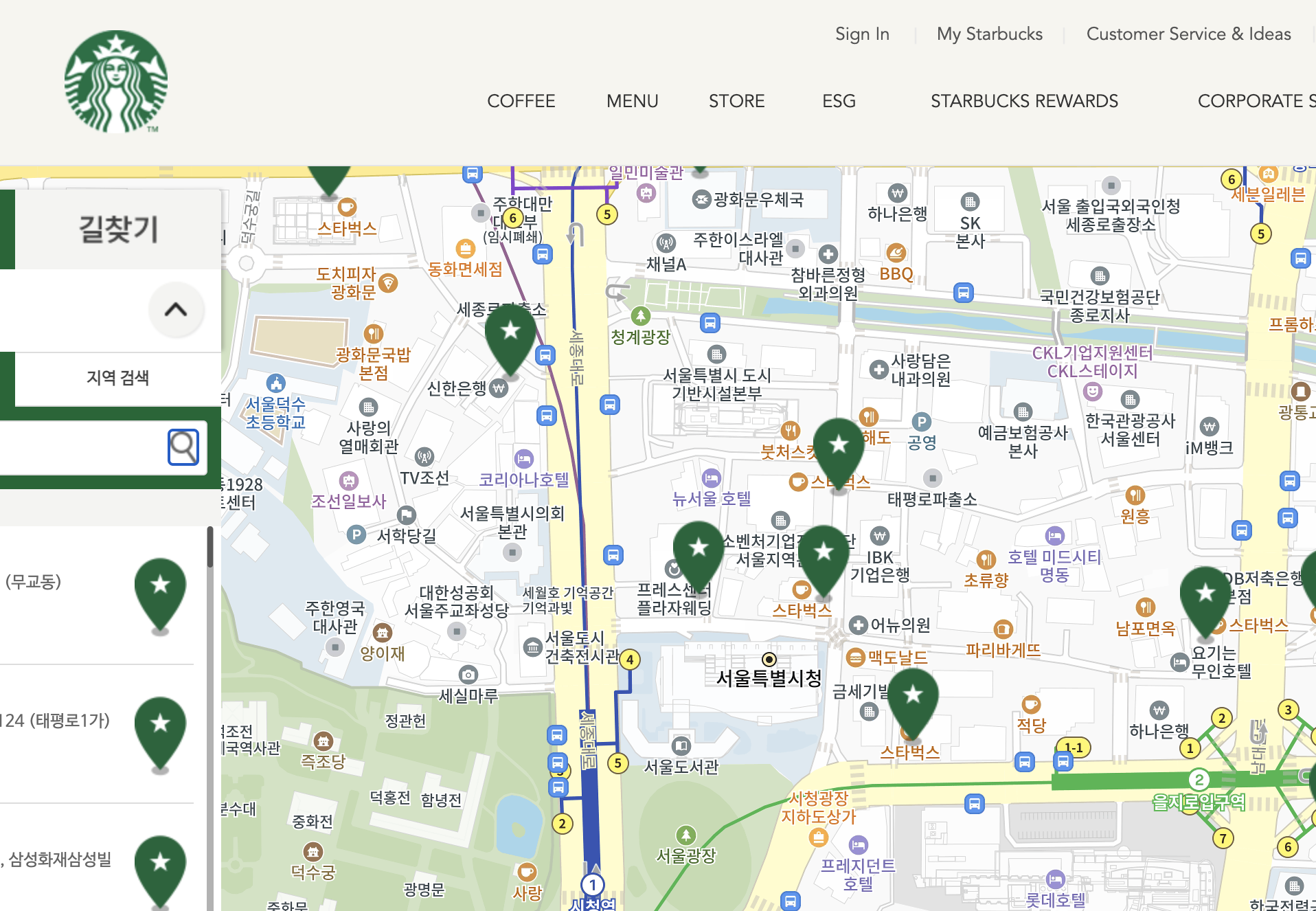Switch to the 길찾기 tab

(118, 229)
